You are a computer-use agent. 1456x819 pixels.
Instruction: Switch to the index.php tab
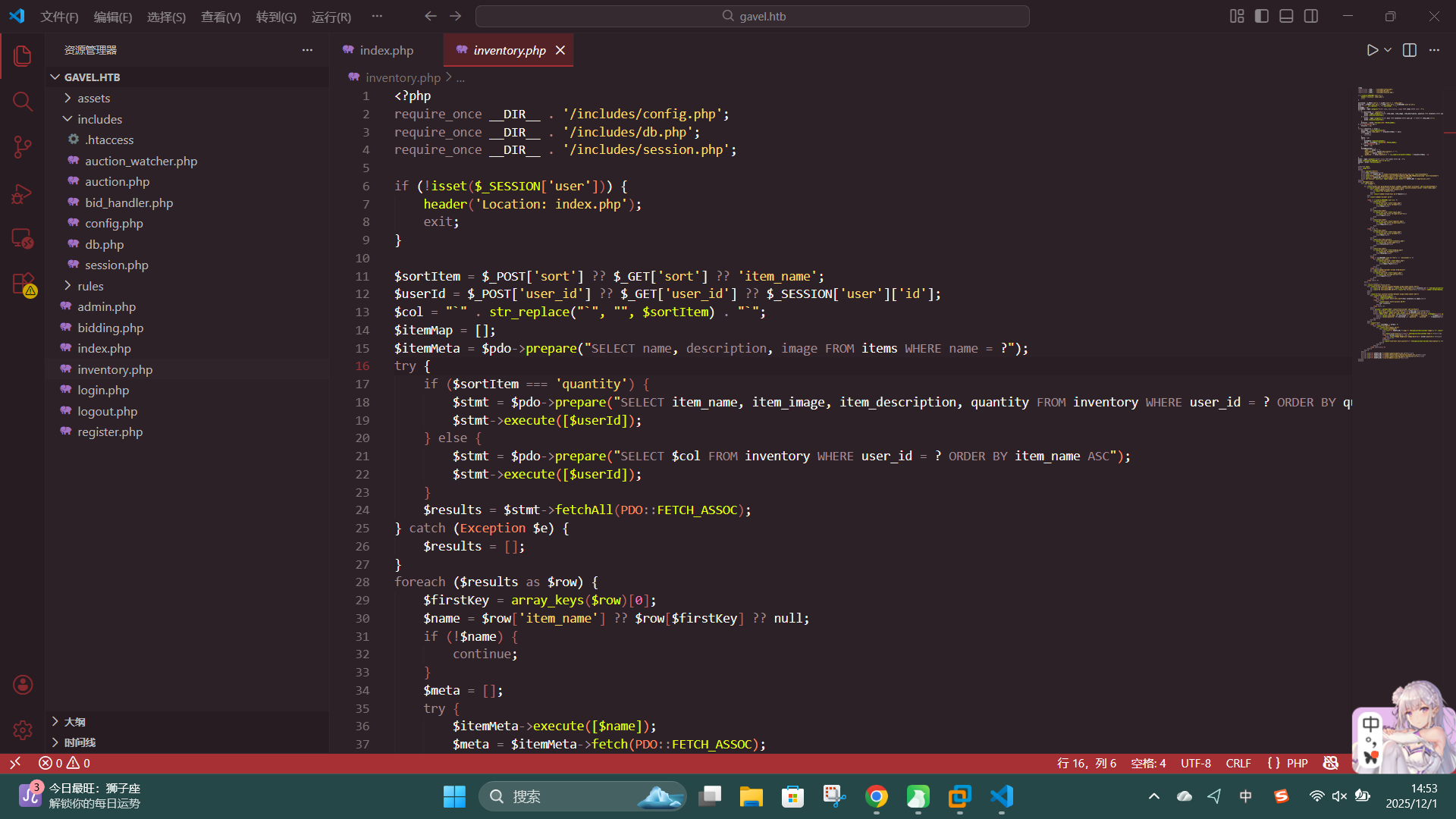pyautogui.click(x=386, y=50)
